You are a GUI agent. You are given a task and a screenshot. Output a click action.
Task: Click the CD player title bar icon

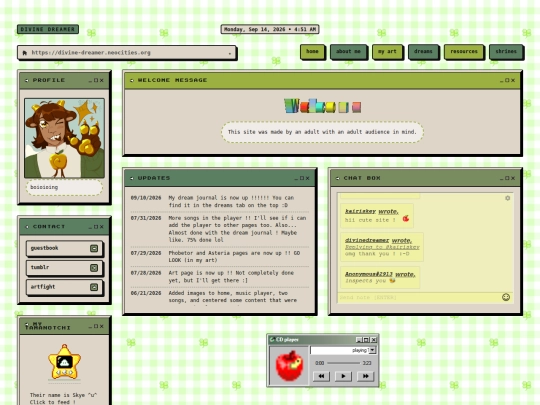(272, 340)
